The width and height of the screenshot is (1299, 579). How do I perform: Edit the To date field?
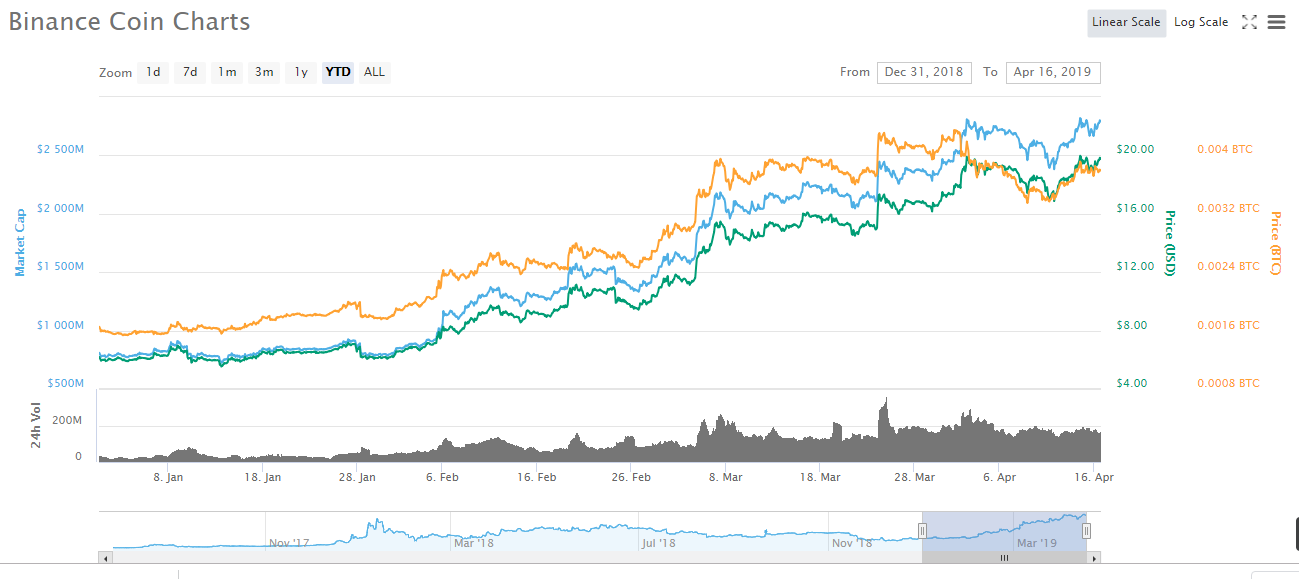[x=1053, y=72]
